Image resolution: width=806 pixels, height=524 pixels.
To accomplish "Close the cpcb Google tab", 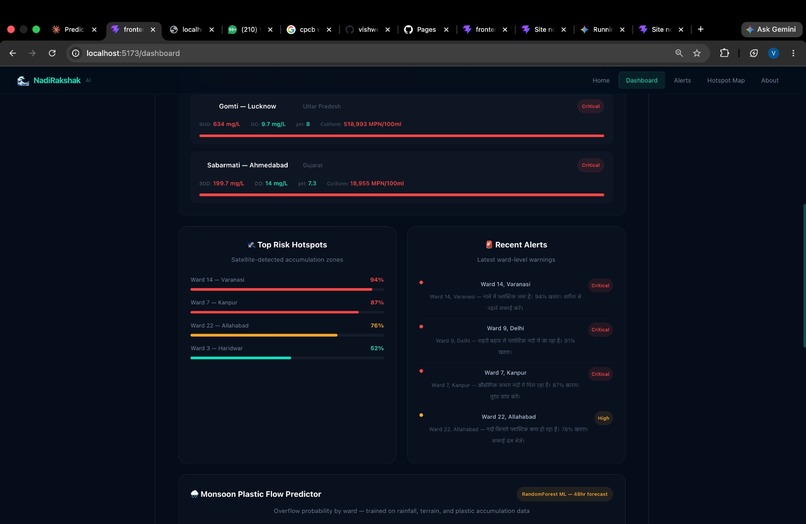I will (329, 30).
